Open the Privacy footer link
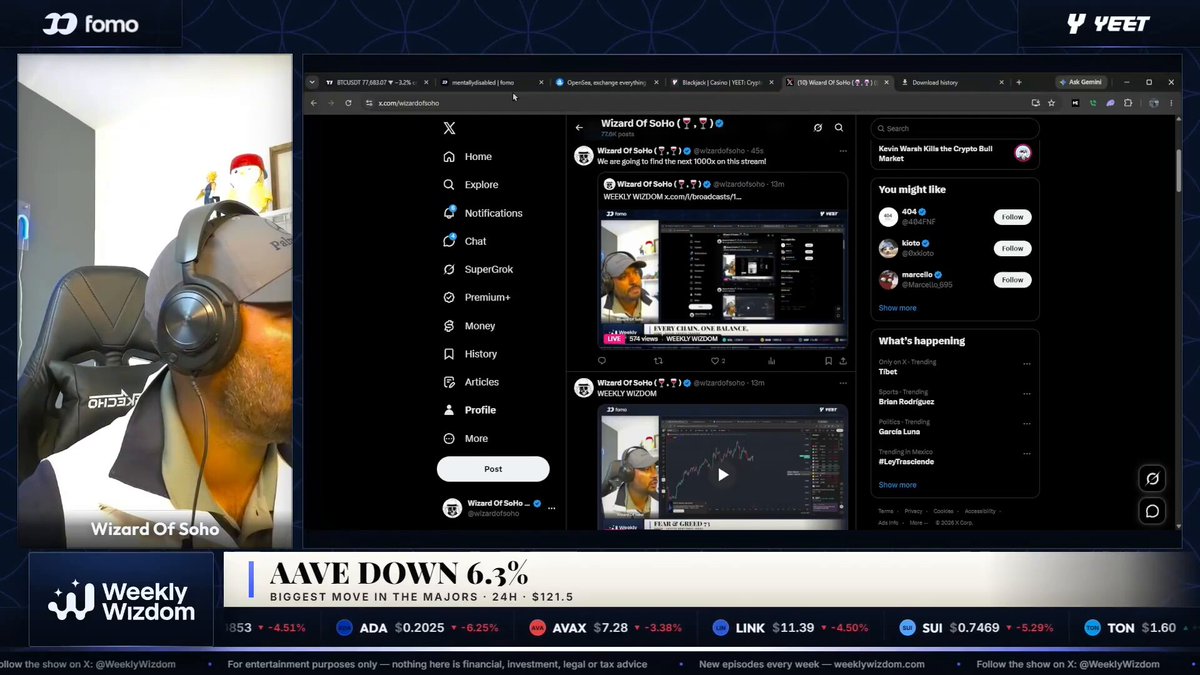The width and height of the screenshot is (1200, 675). [x=914, y=511]
